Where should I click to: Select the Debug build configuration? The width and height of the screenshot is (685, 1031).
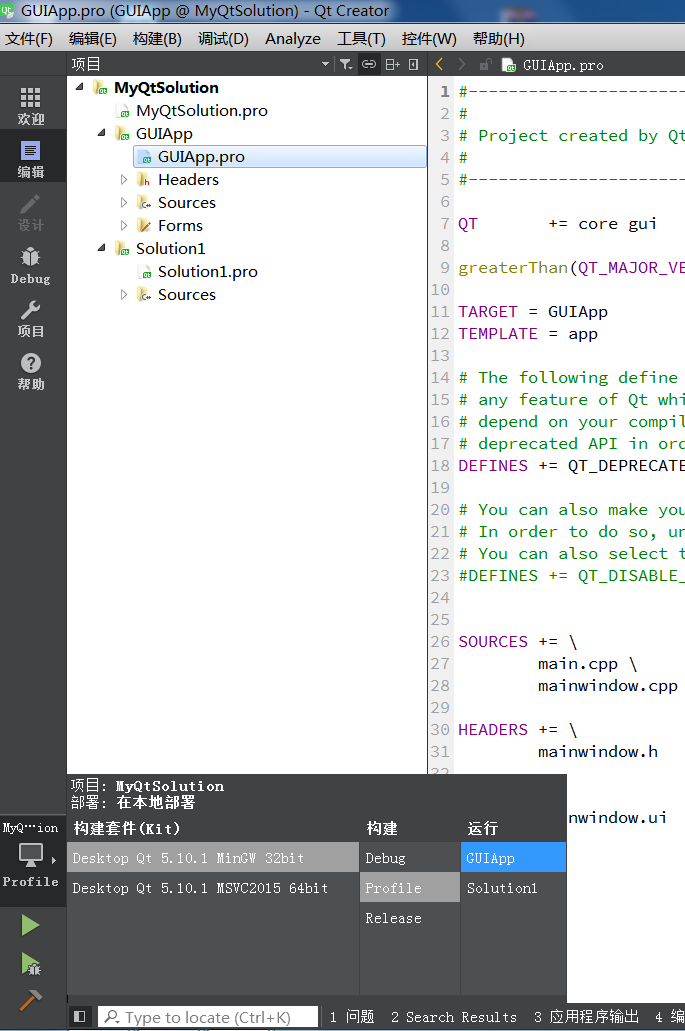[410, 857]
